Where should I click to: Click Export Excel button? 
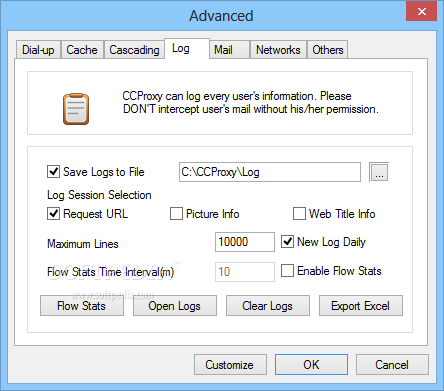coord(361,306)
